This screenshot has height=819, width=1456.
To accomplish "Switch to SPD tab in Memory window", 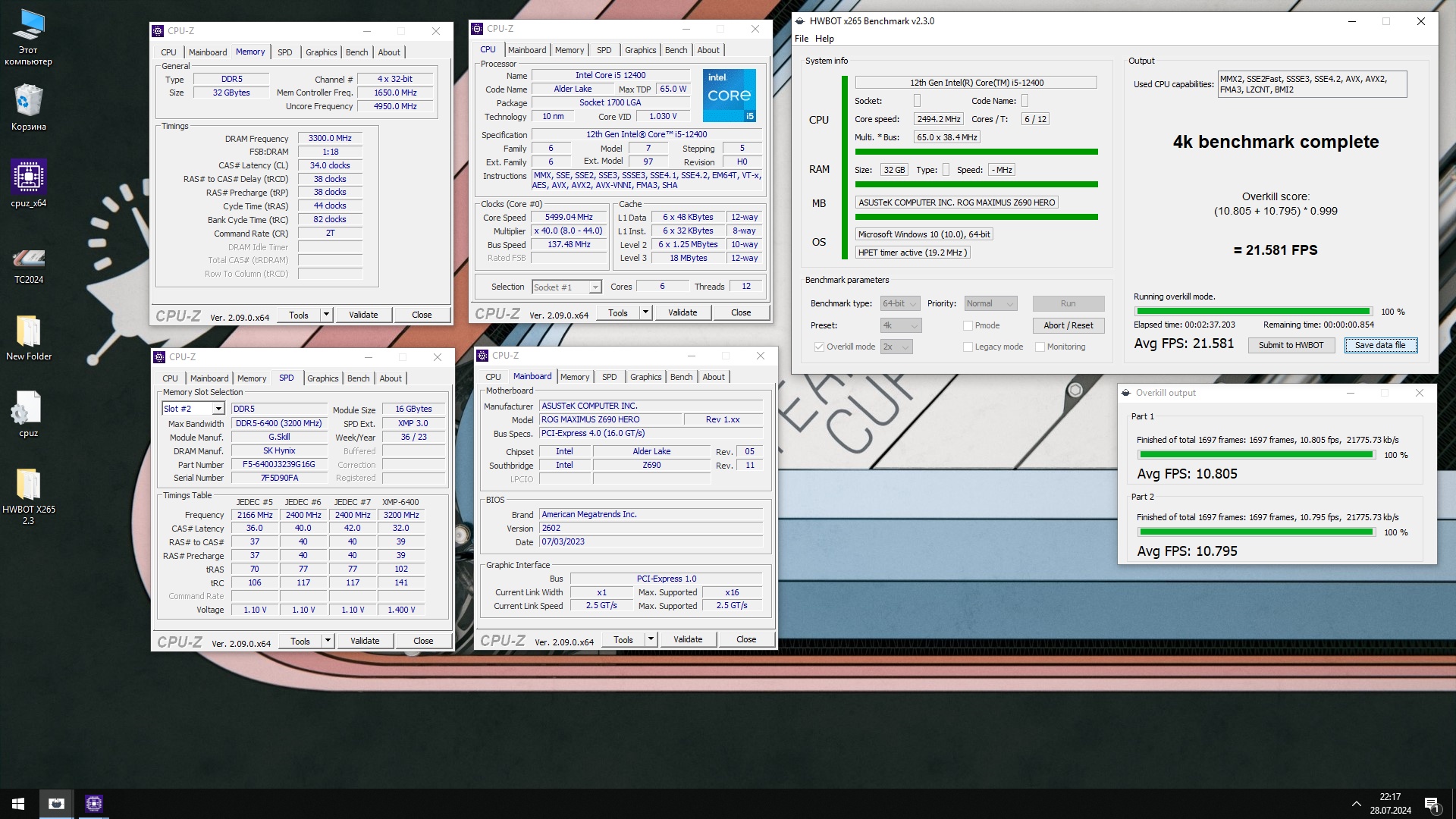I will click(285, 52).
